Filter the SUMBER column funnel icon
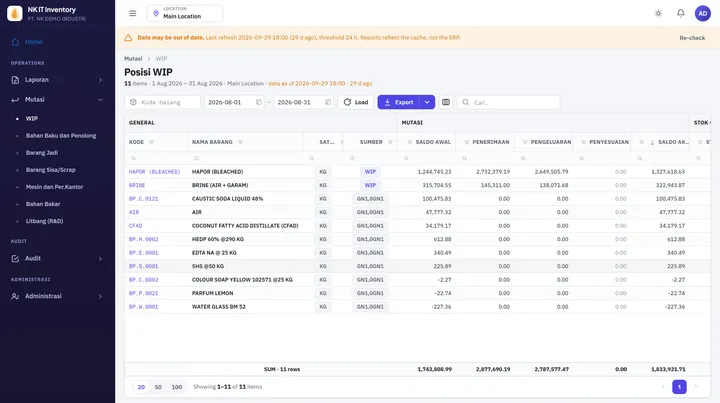720x403 pixels. tap(390, 142)
